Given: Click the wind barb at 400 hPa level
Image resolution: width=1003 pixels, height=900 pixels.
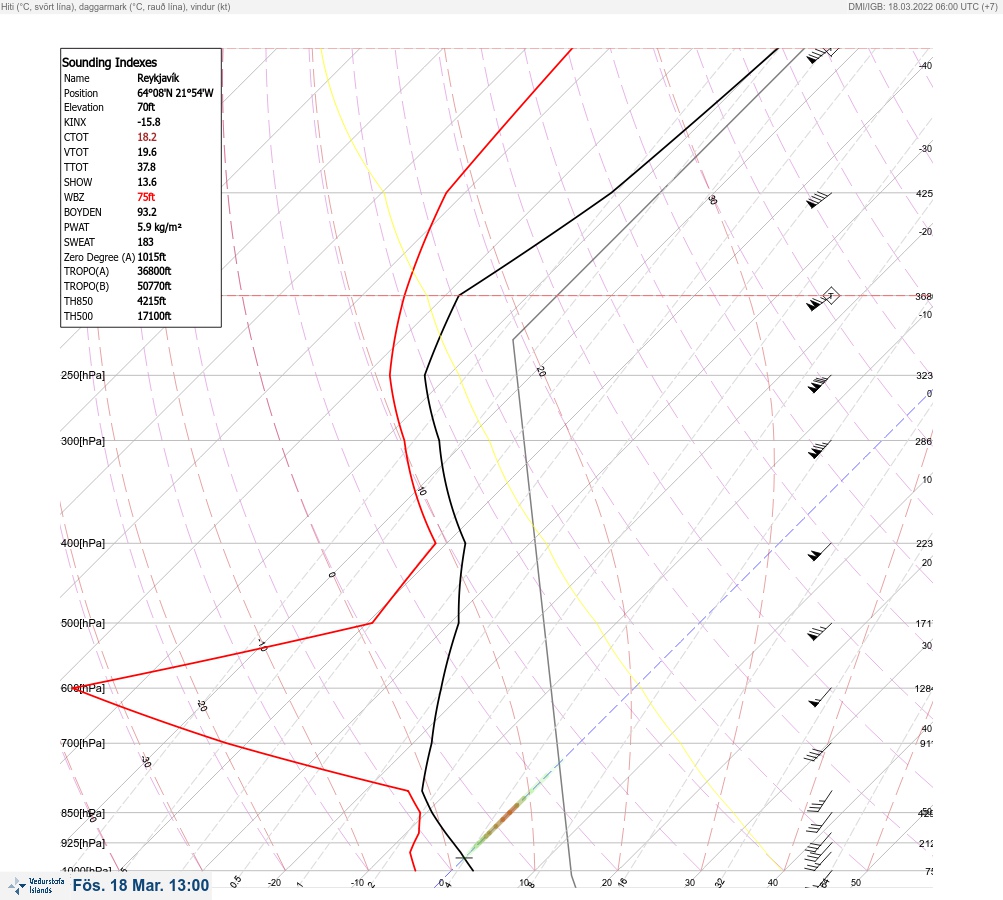Looking at the screenshot, I should (819, 552).
